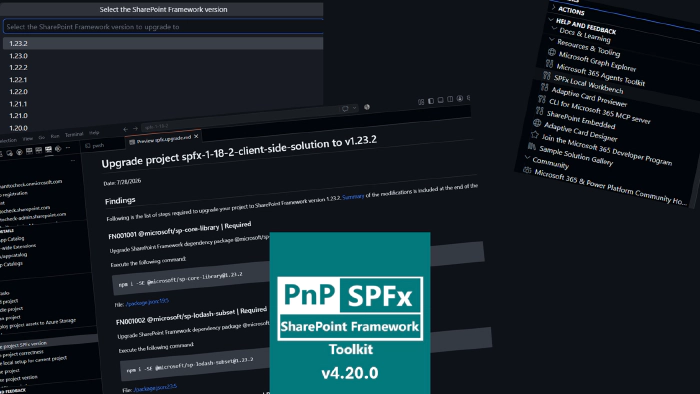
Task: Open Adaptive Card Designer entry
Action: 580,132
